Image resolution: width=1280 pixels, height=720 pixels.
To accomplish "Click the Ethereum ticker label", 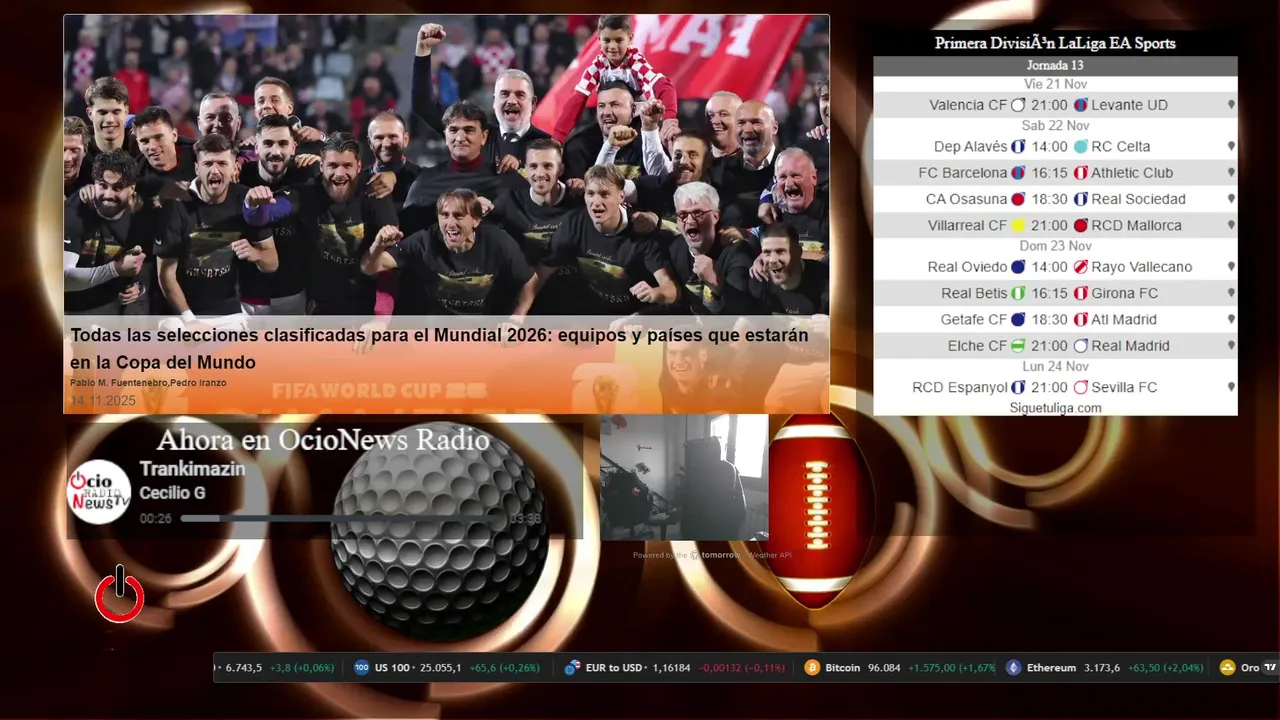I will point(1051,668).
